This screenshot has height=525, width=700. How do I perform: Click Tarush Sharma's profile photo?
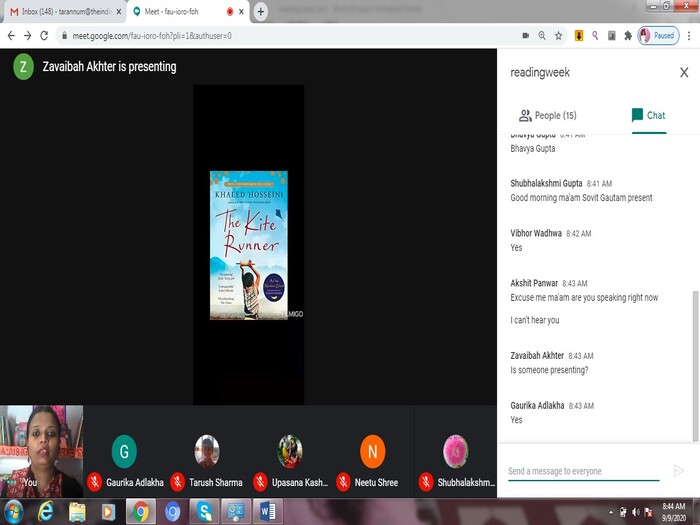coord(207,451)
